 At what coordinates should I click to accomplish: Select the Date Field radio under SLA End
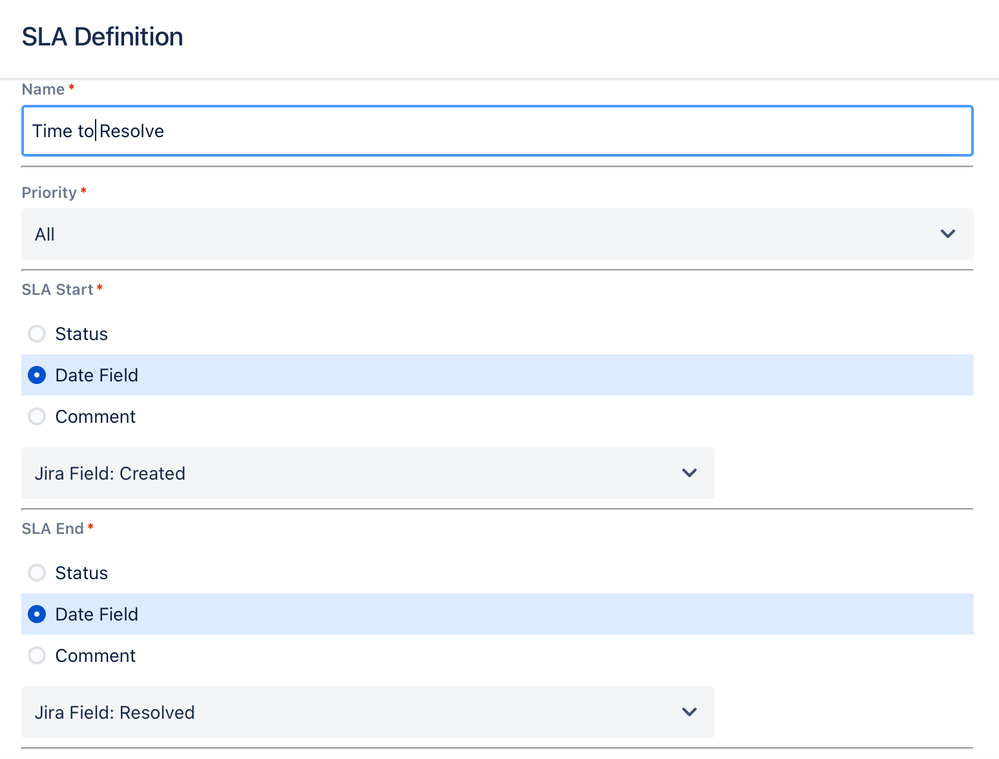click(37, 614)
